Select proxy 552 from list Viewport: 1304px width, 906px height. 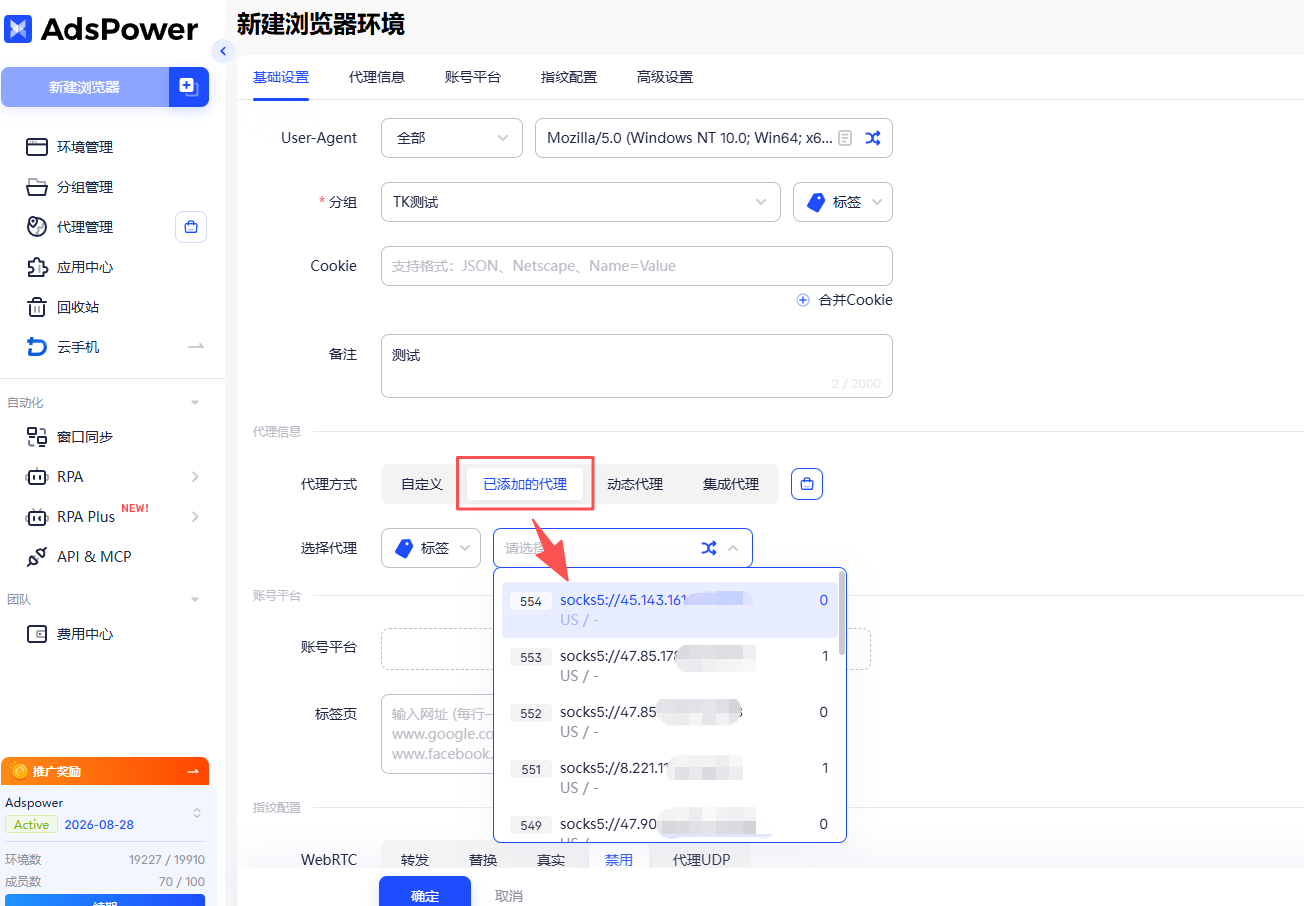(x=669, y=722)
